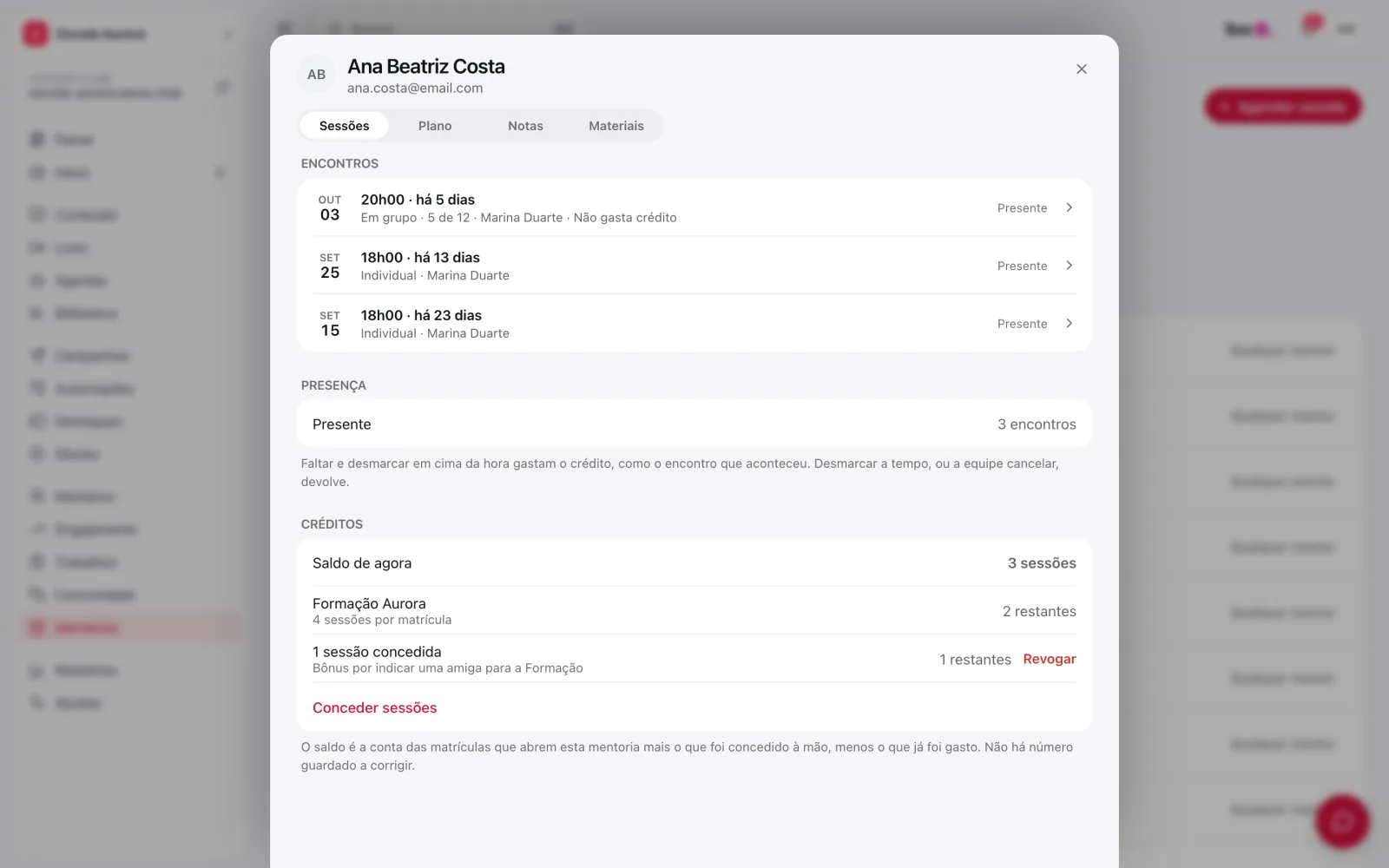Click Individual · Marina Duarte under the SET 15 session
Image resolution: width=1389 pixels, height=868 pixels.
435,333
